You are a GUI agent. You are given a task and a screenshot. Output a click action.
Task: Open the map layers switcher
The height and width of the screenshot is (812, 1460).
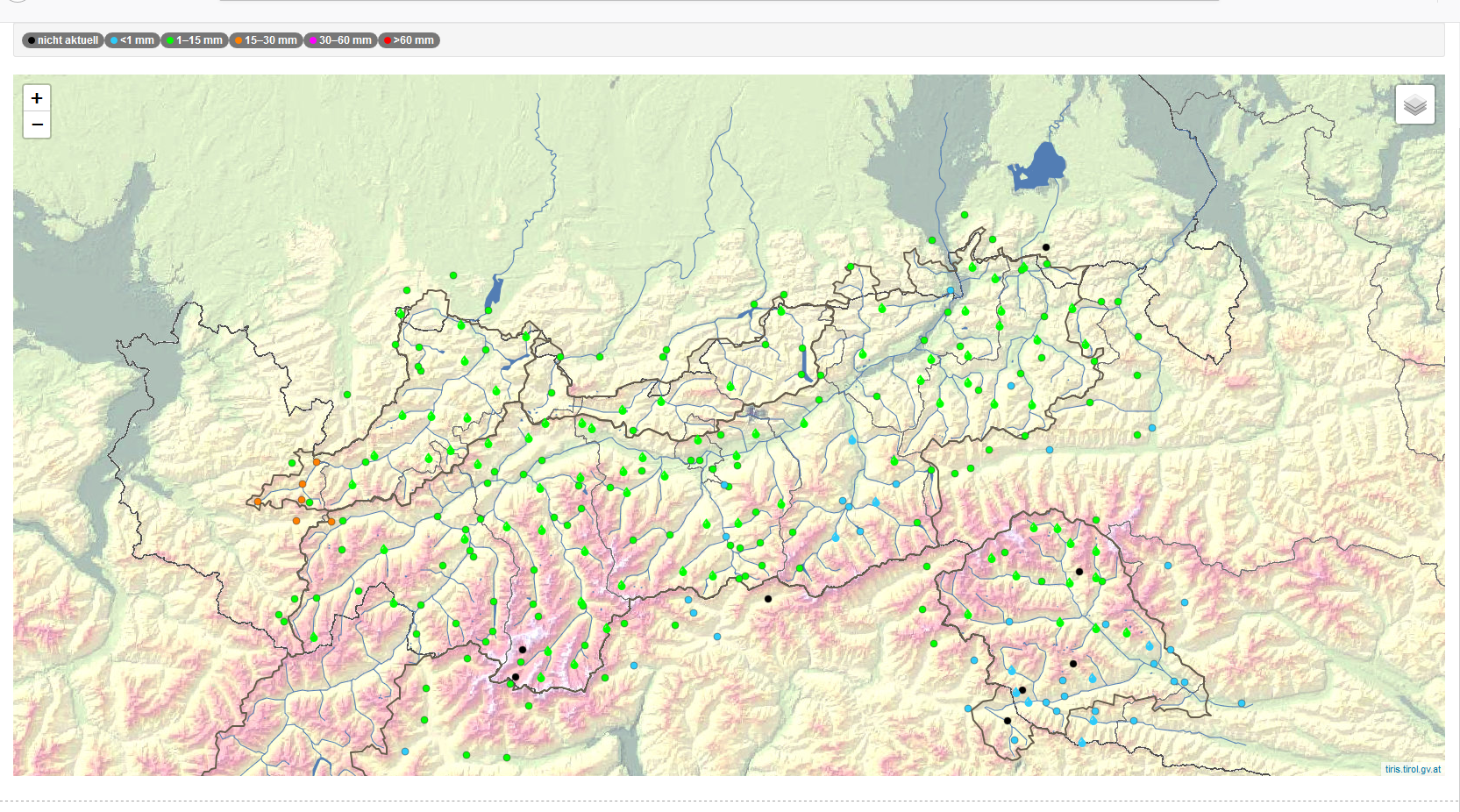(1414, 105)
